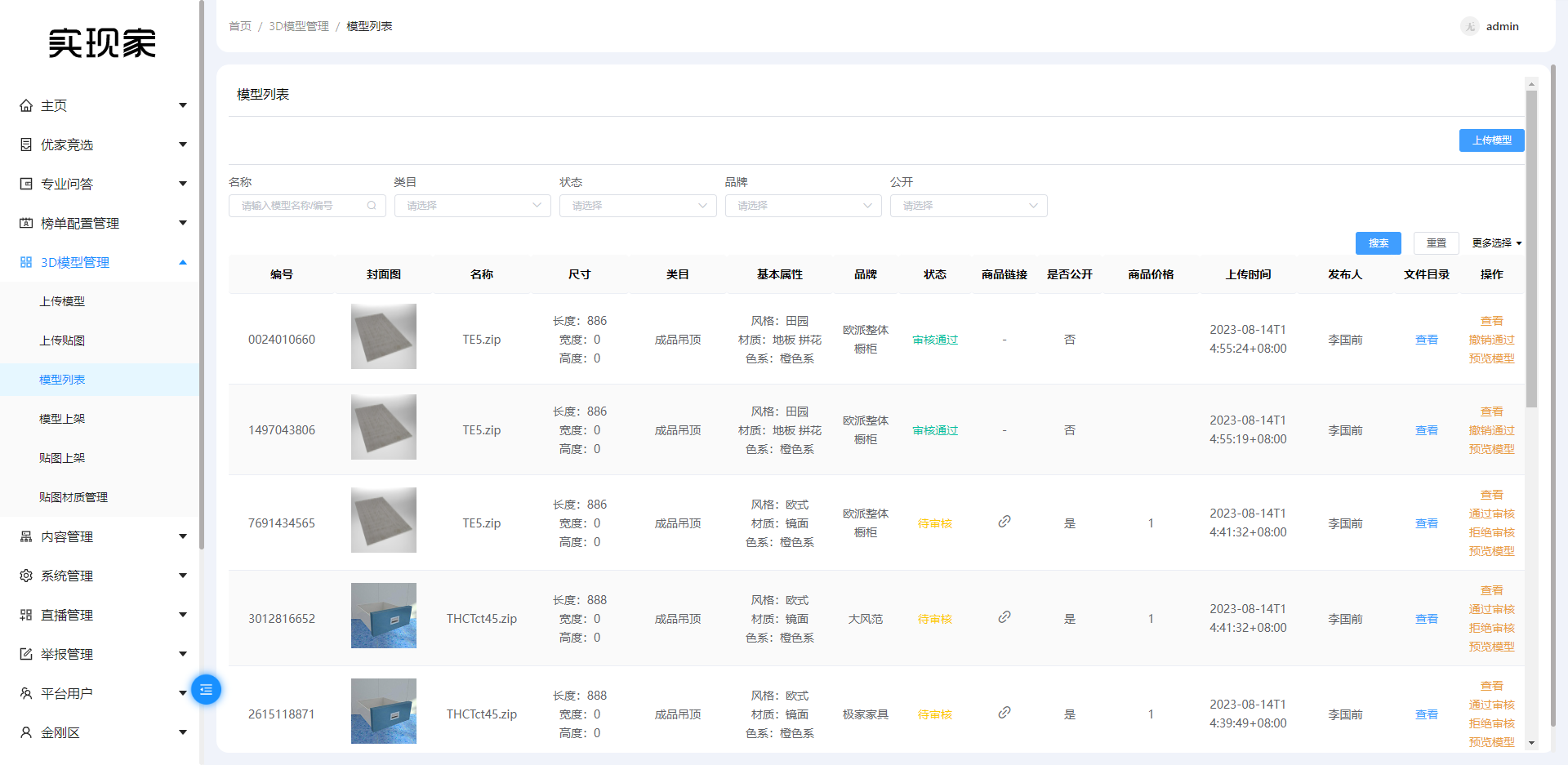Click the 搜索 button
This screenshot has width=1568, height=765.
coord(1379,243)
